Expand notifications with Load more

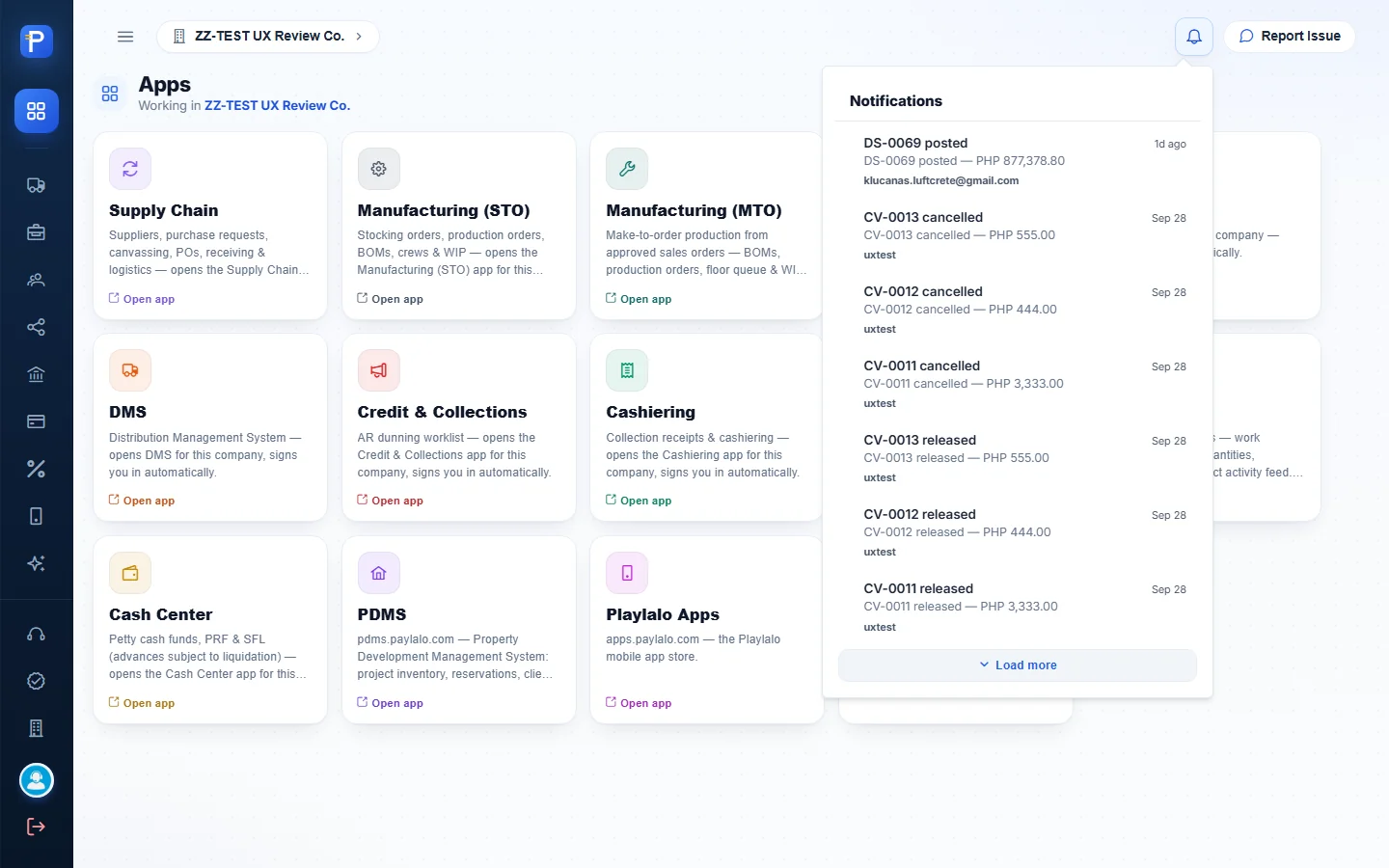pos(1018,665)
